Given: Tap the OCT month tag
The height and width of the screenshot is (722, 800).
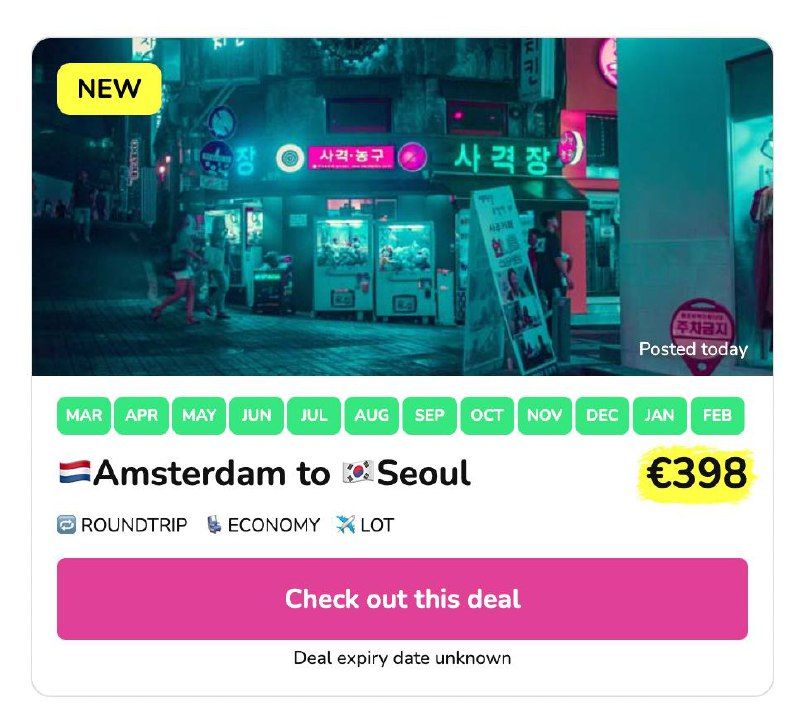Looking at the screenshot, I should coord(487,416).
